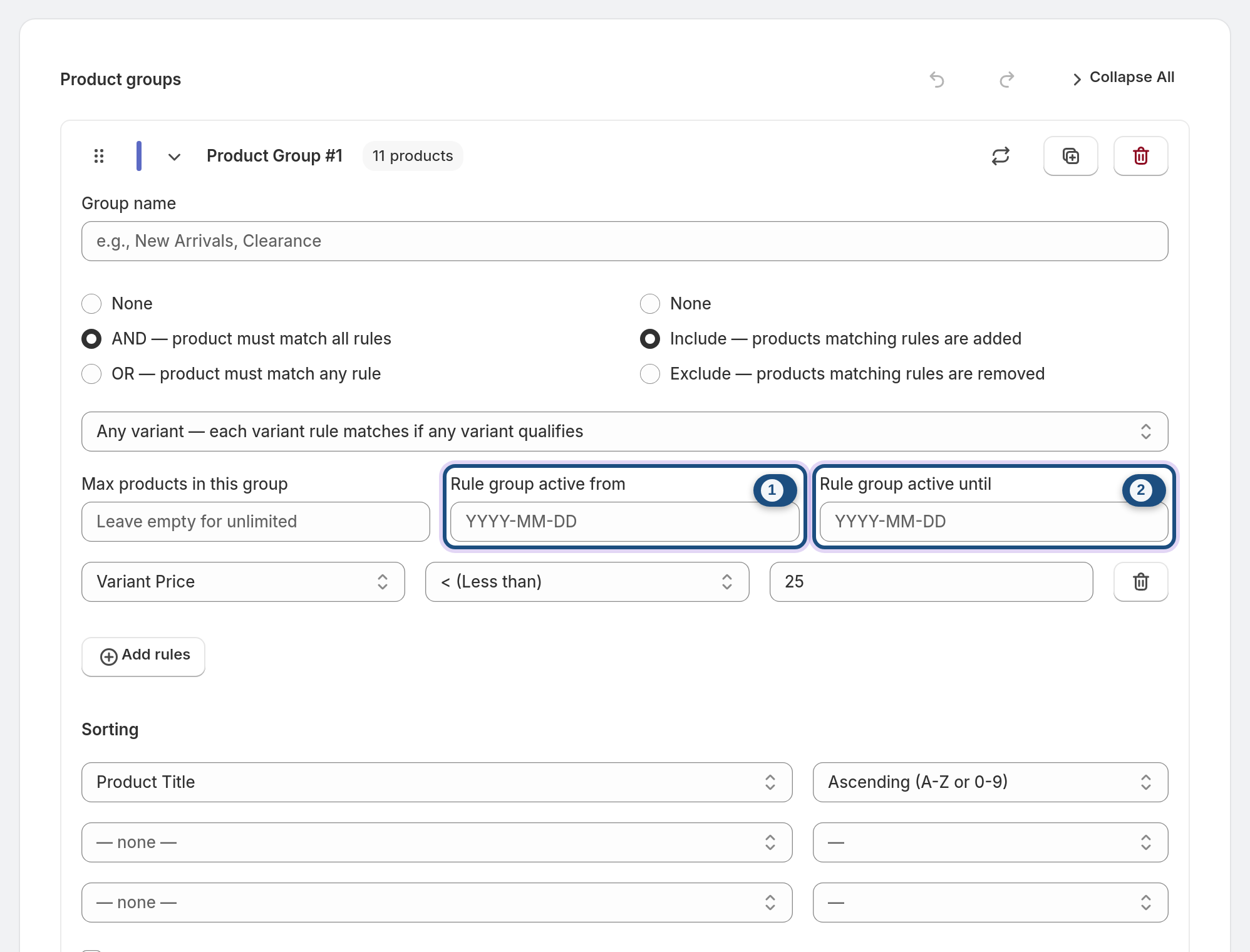Select Exclude — products matching rules are removed
The image size is (1250, 952).
(x=650, y=374)
